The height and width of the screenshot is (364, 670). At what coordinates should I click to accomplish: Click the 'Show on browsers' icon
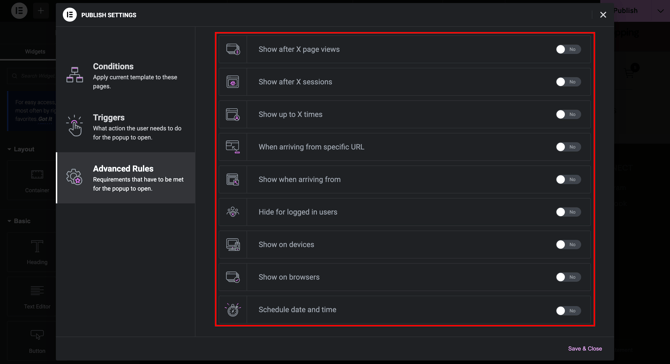click(x=233, y=277)
